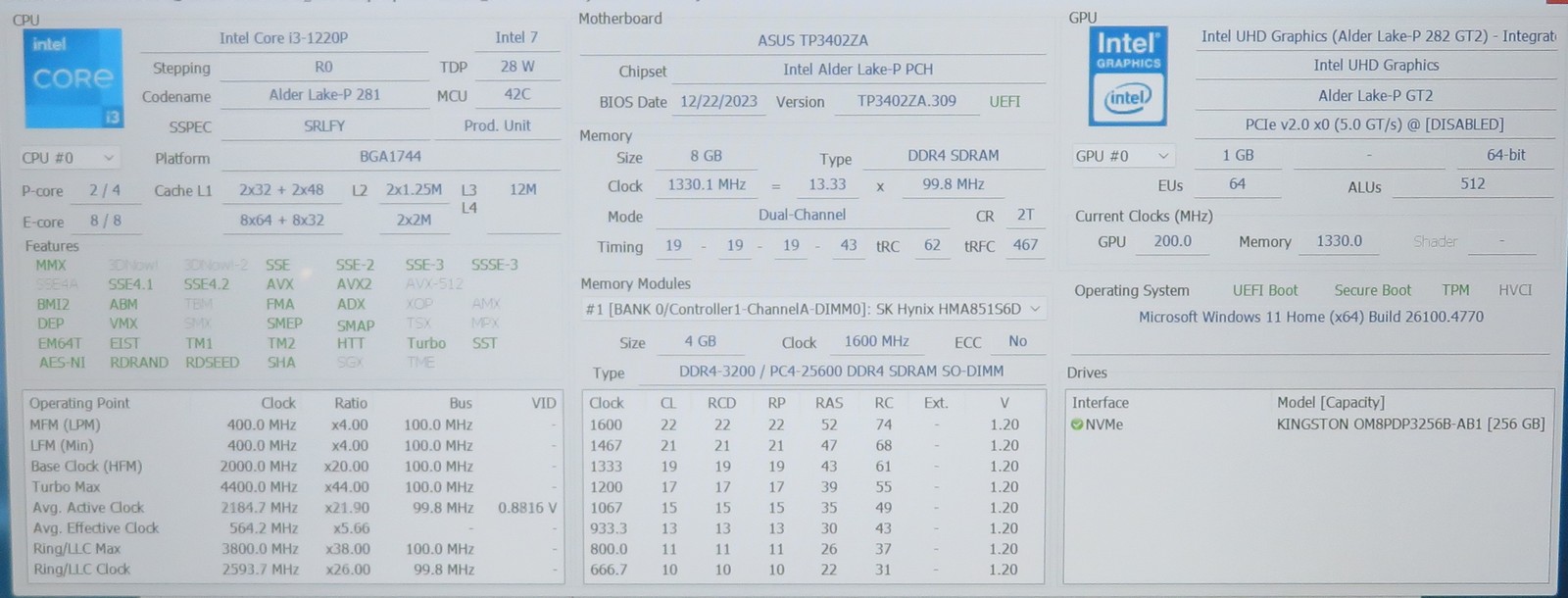Screen dimensions: 1568x598
Task: Click the ALUs value 512
Action: pyautogui.click(x=1472, y=183)
